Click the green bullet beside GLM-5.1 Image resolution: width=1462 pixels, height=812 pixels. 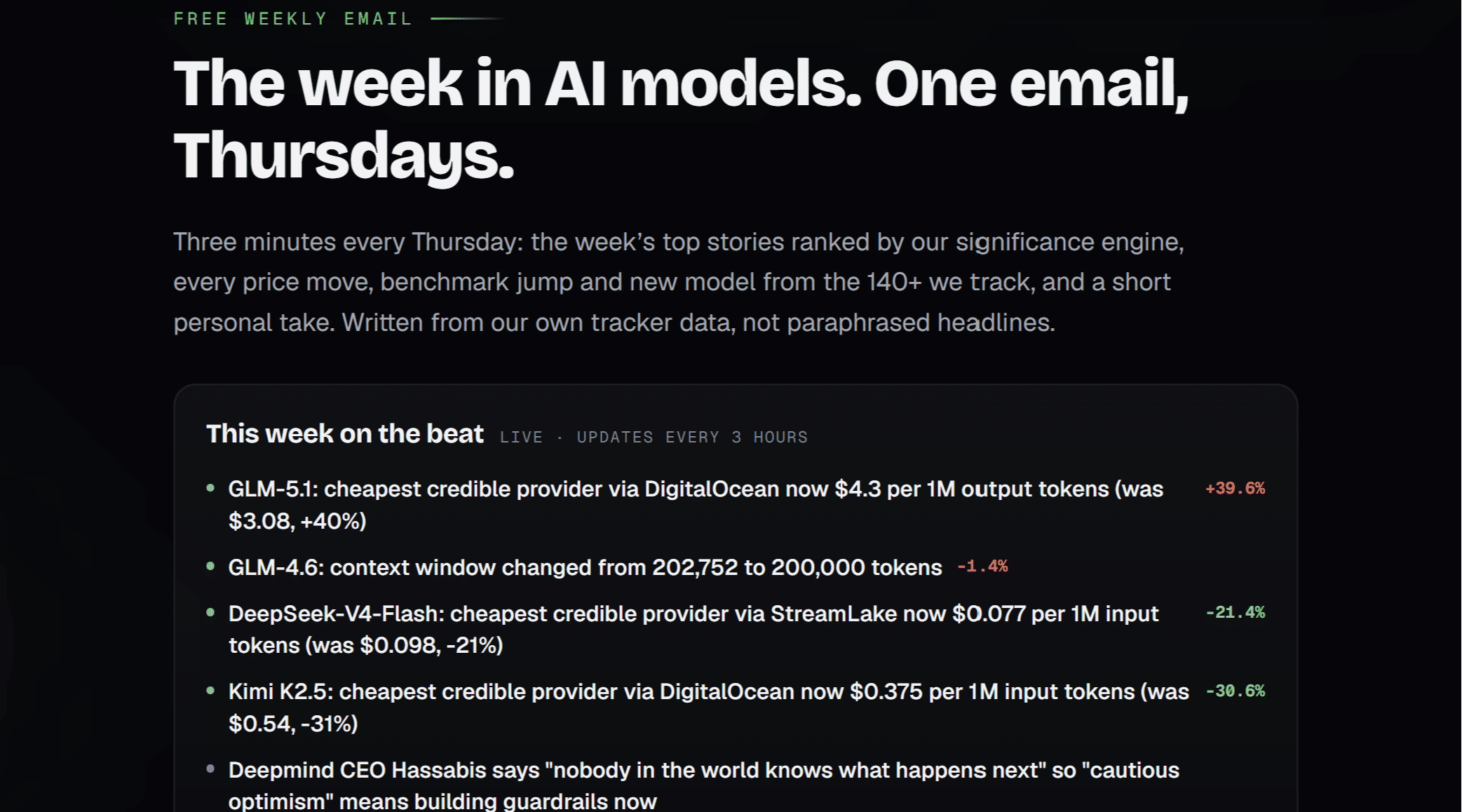coord(210,488)
